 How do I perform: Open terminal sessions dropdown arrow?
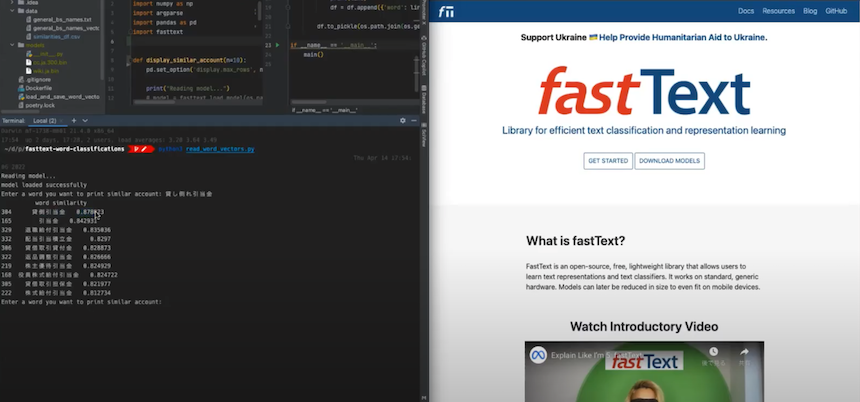click(x=85, y=121)
